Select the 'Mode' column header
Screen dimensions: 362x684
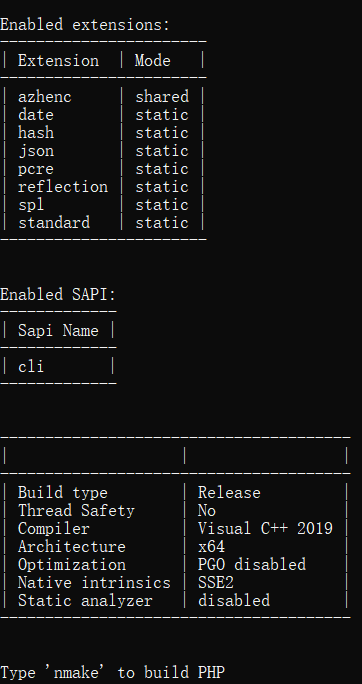153,60
